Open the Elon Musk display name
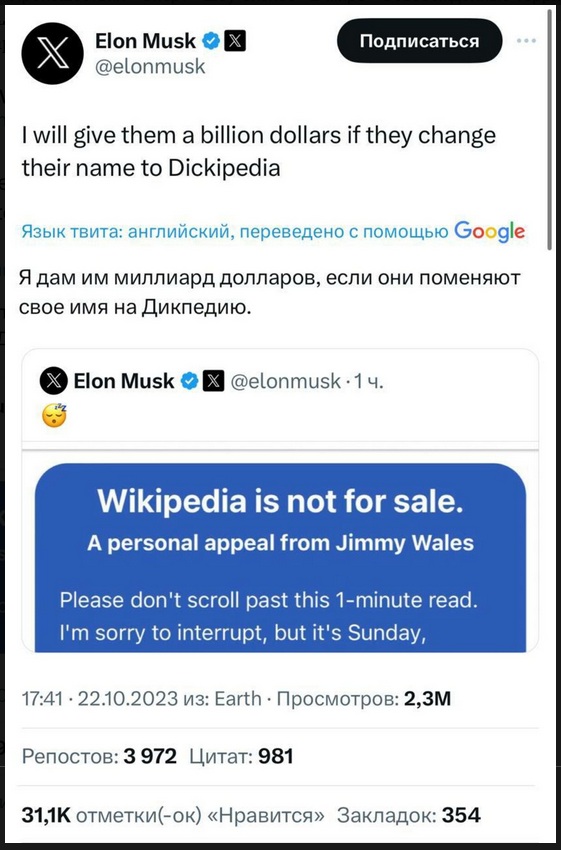 point(146,41)
